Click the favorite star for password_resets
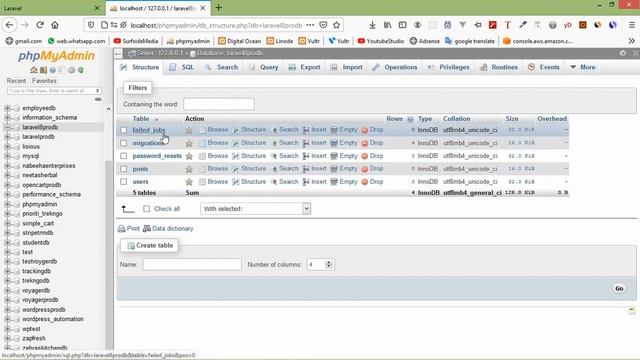The image size is (640, 360). pyautogui.click(x=189, y=156)
